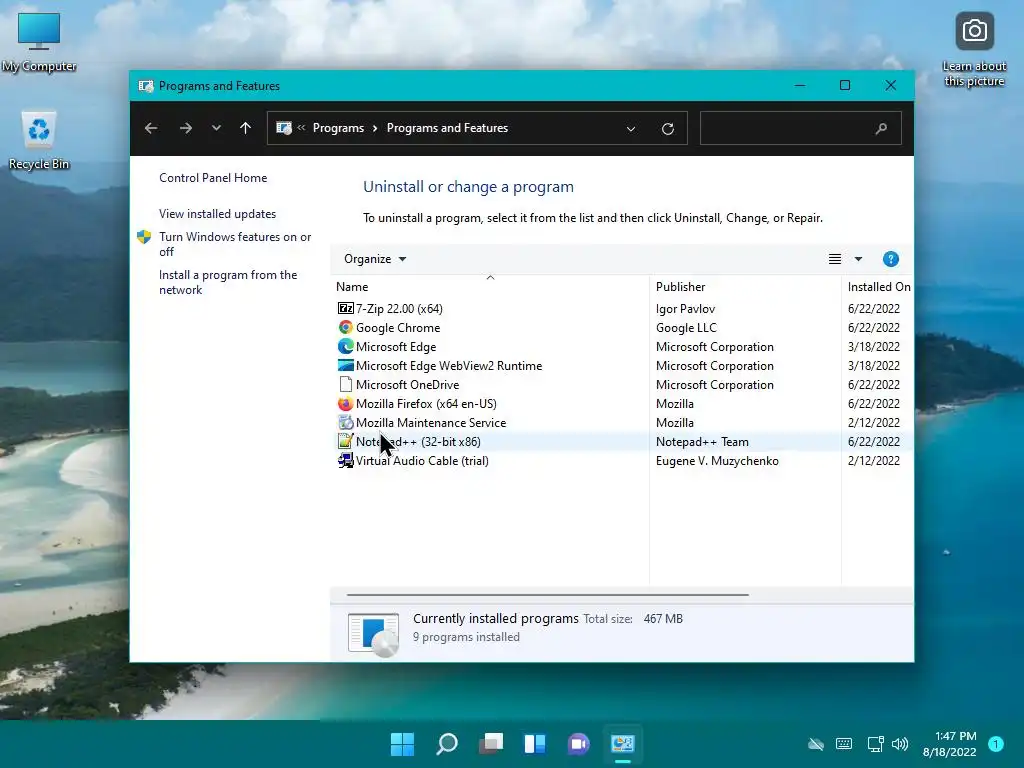The height and width of the screenshot is (768, 1024).
Task: Click the Notepad++ icon in list
Action: click(x=345, y=441)
